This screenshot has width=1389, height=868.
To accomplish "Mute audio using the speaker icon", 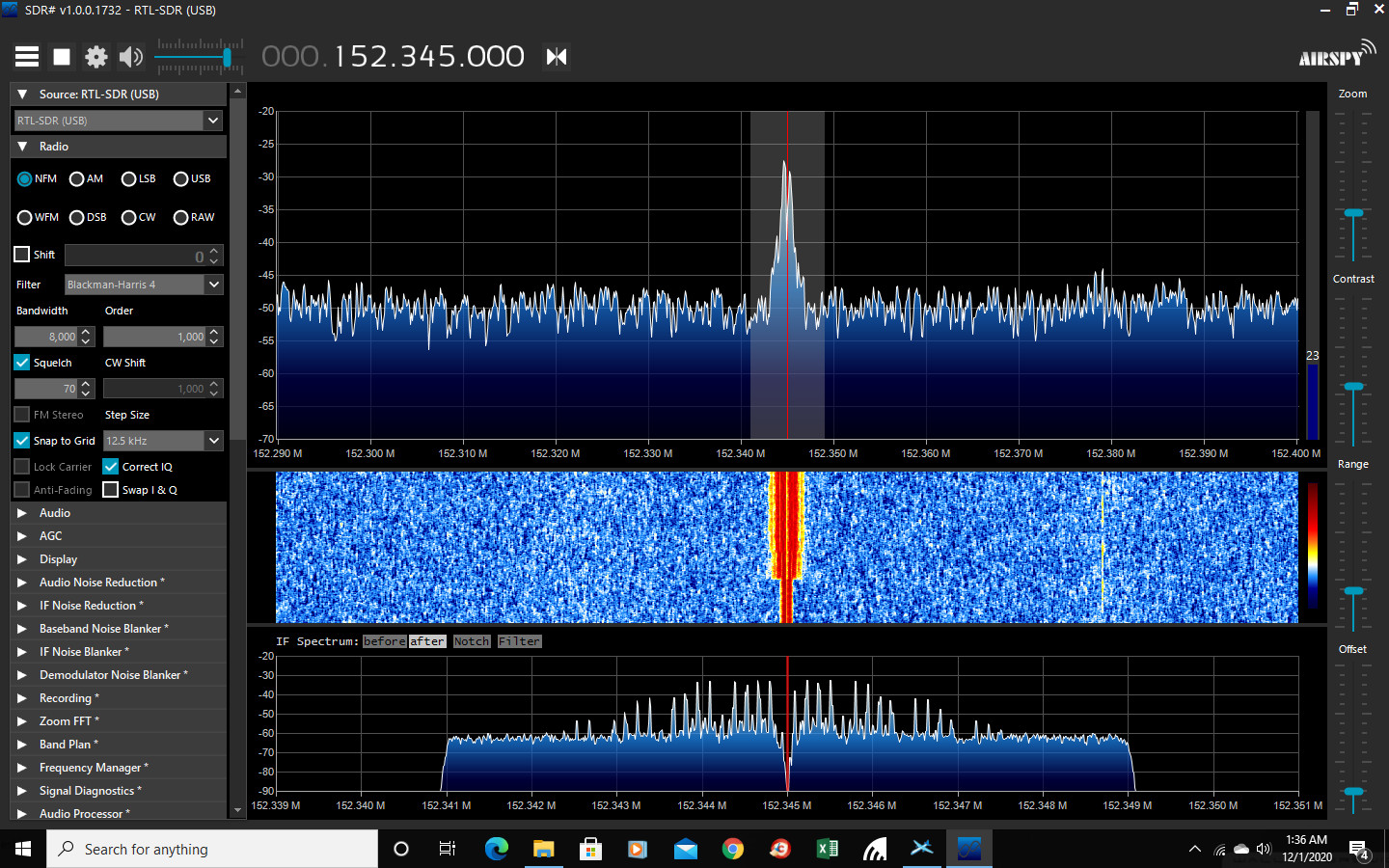I will [130, 57].
